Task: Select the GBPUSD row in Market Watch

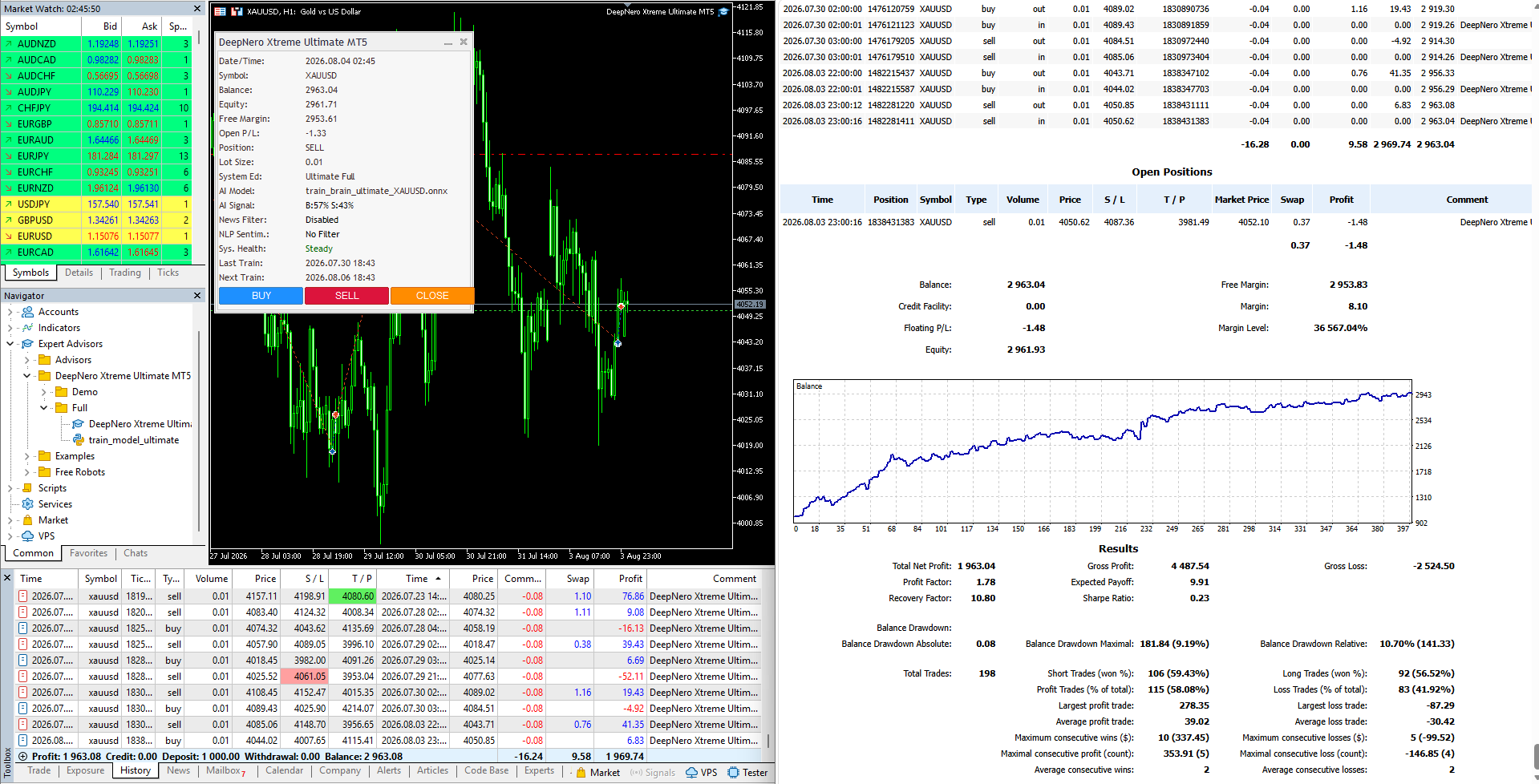Action: coord(96,220)
